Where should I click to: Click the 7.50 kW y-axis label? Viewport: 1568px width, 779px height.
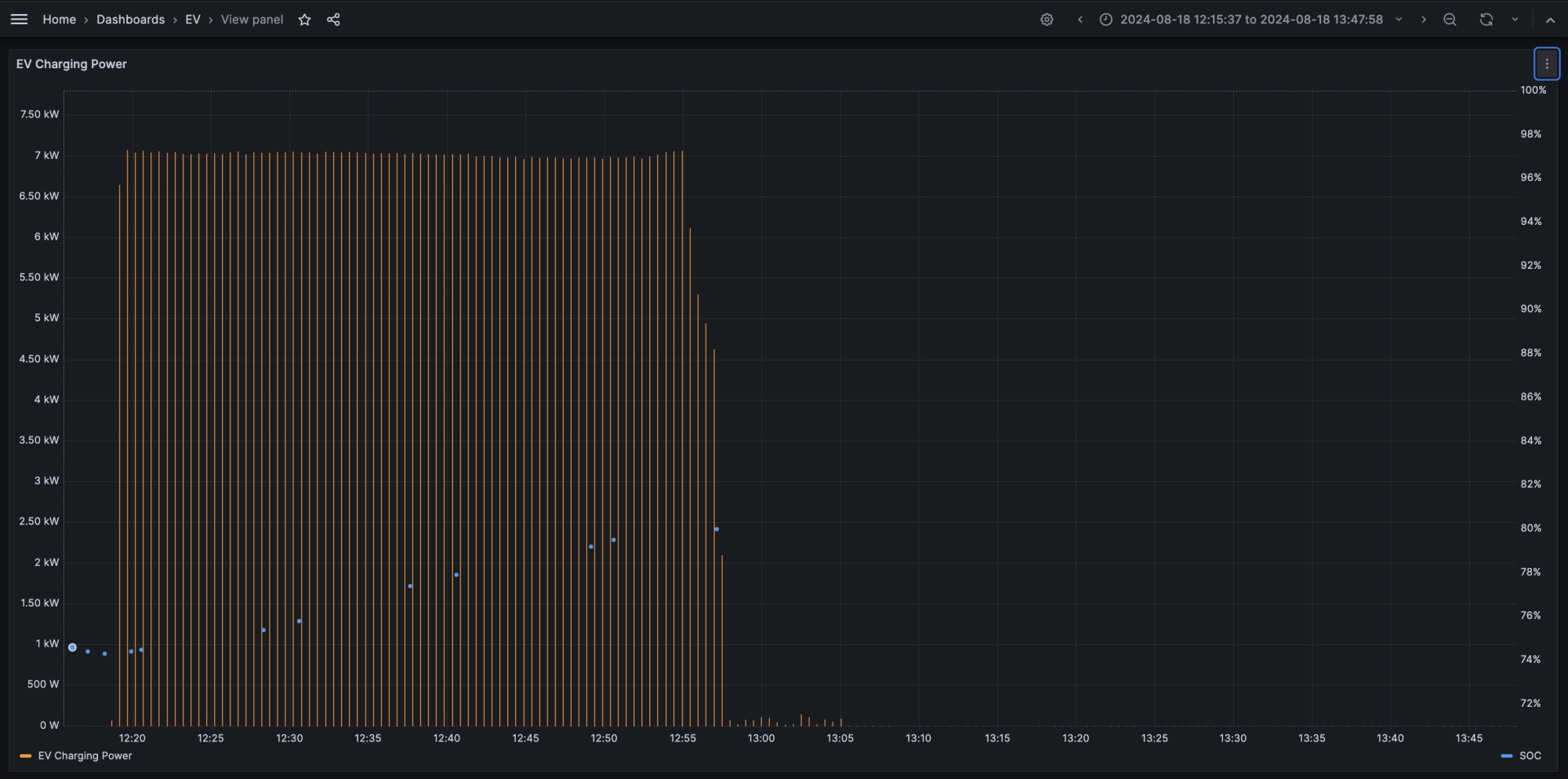coord(39,114)
